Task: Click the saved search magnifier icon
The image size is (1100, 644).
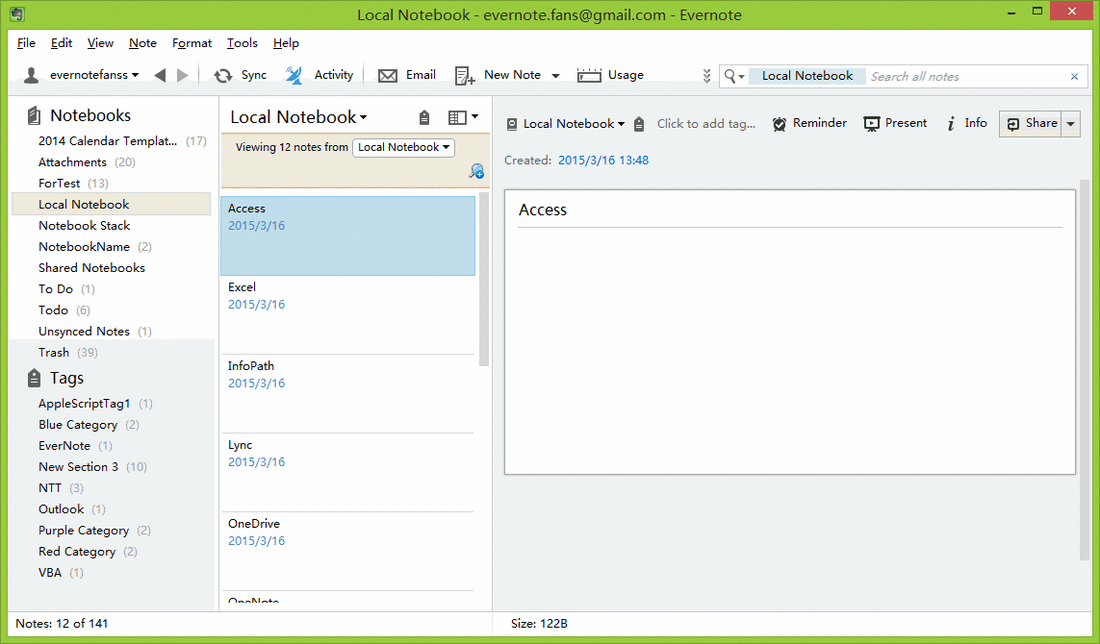Action: click(476, 170)
